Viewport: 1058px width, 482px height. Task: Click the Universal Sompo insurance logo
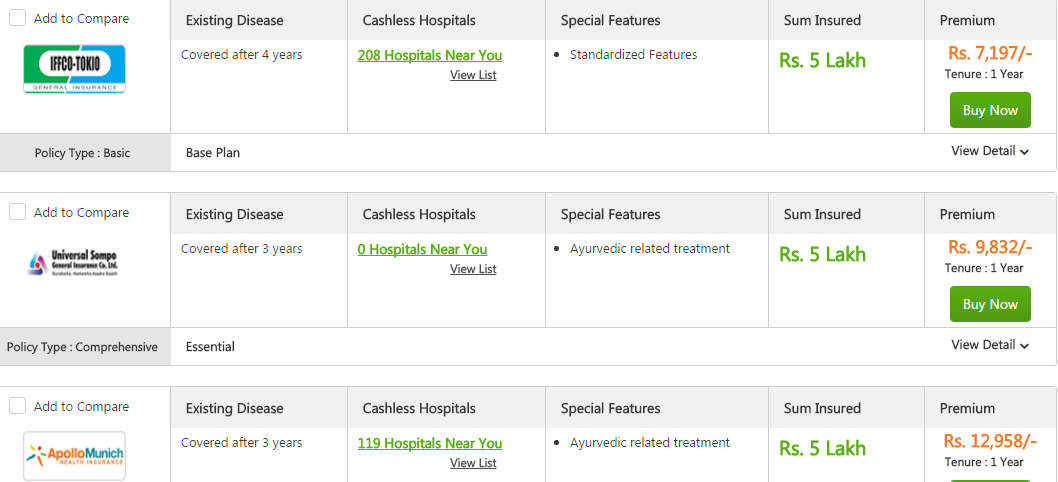pos(75,263)
